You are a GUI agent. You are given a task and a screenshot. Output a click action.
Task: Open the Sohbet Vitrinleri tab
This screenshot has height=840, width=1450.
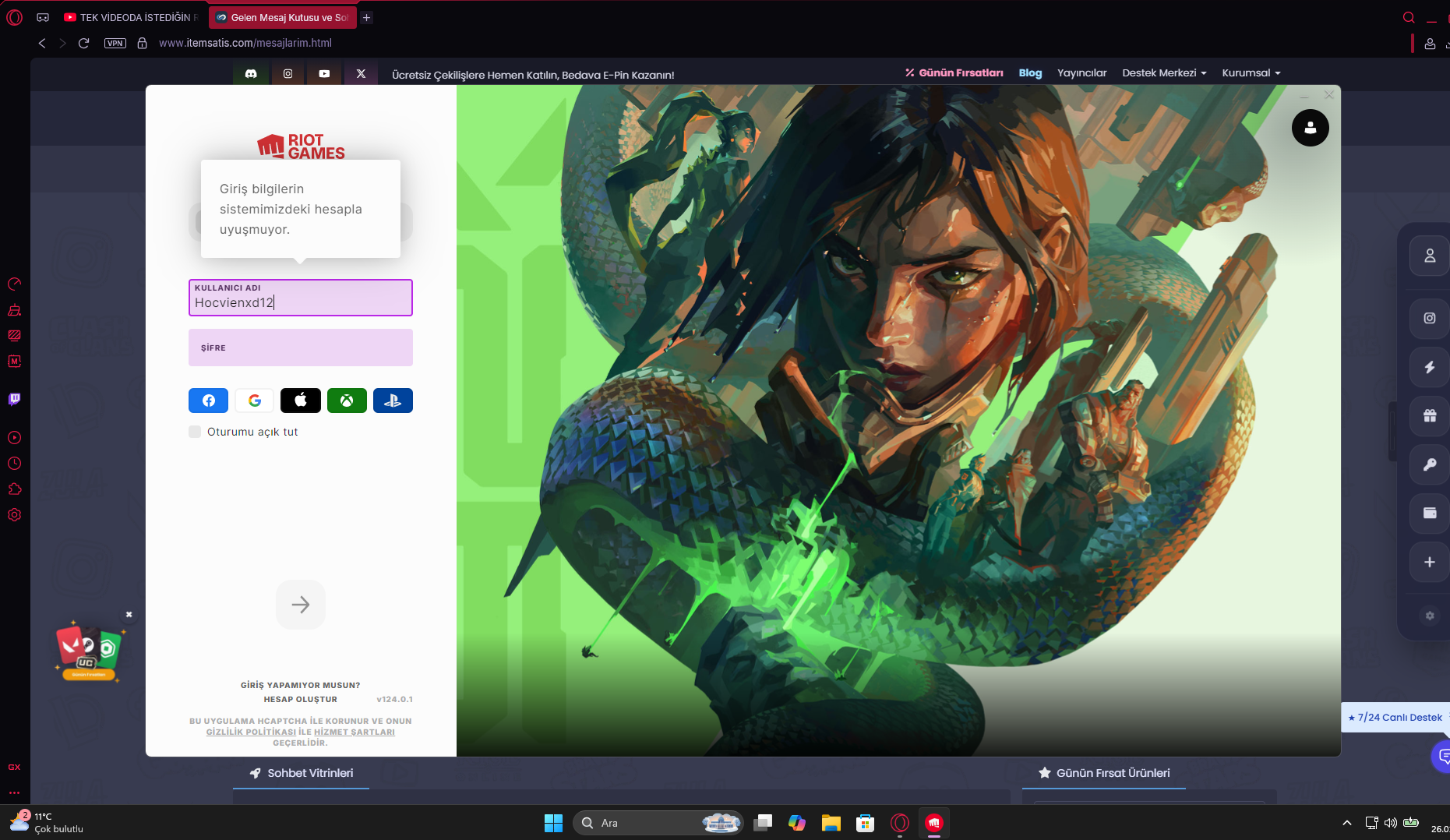click(302, 773)
